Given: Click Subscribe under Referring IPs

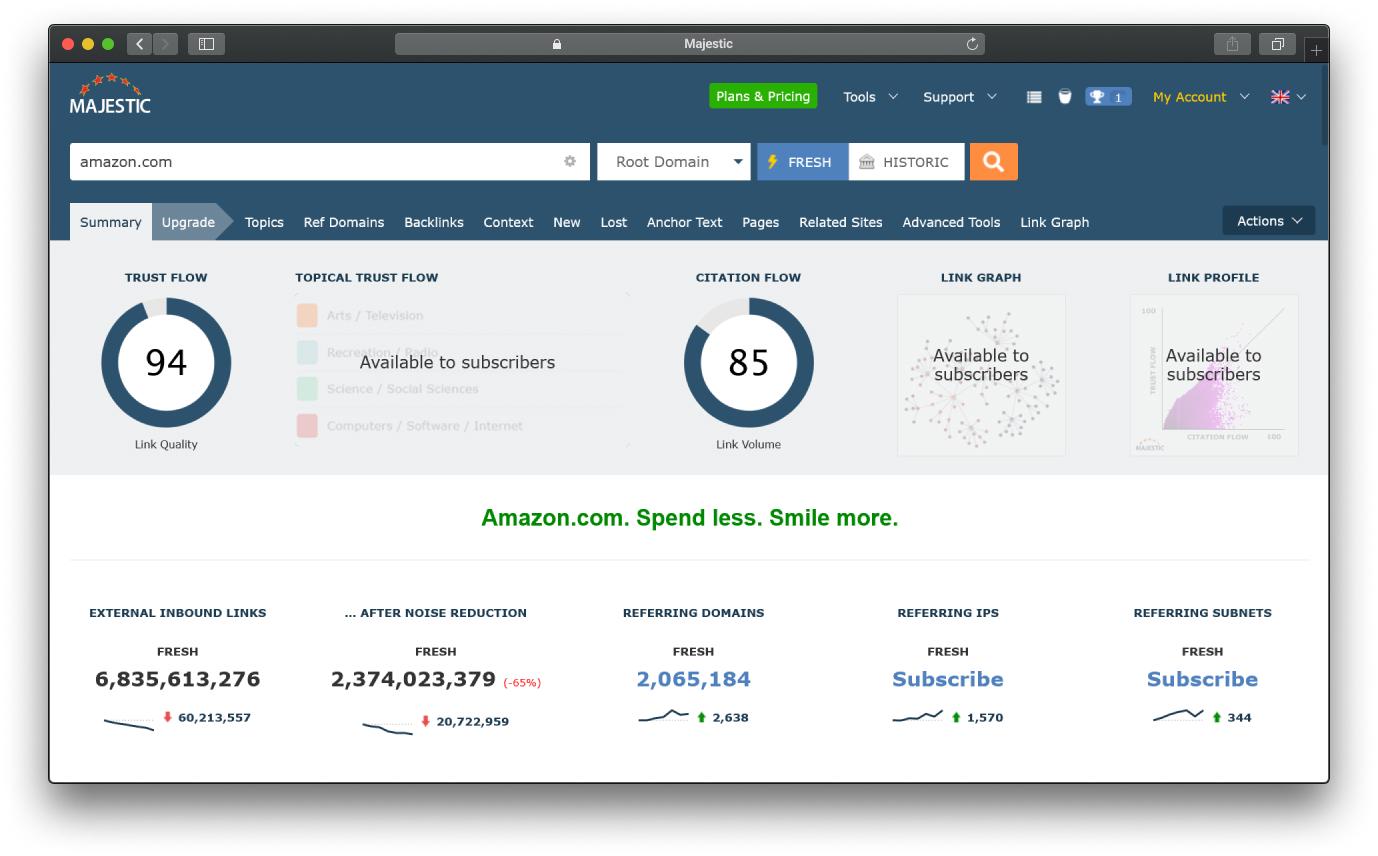Looking at the screenshot, I should coord(948,679).
